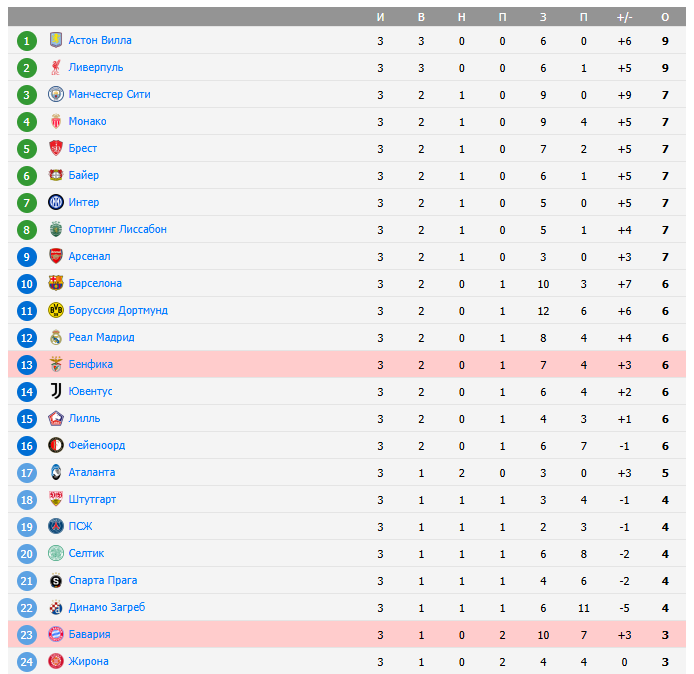Open the Спортинг Лиссабон team link
Image resolution: width=694 pixels, height=674 pixels.
tap(117, 229)
